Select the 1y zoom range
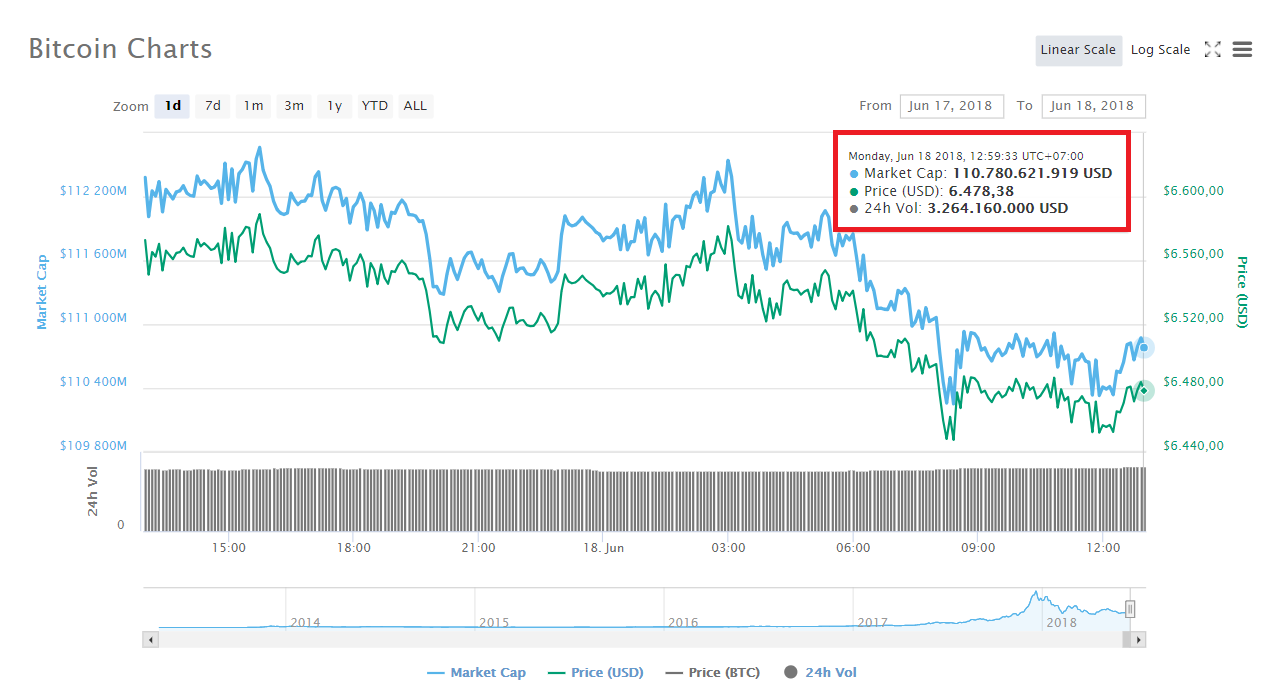 (335, 106)
